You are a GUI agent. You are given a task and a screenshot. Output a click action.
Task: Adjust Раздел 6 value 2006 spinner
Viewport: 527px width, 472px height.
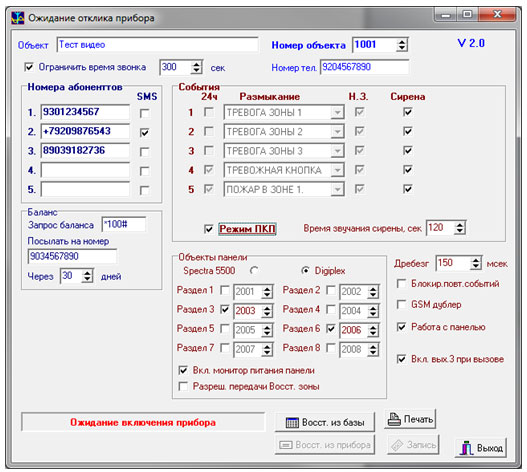point(373,330)
